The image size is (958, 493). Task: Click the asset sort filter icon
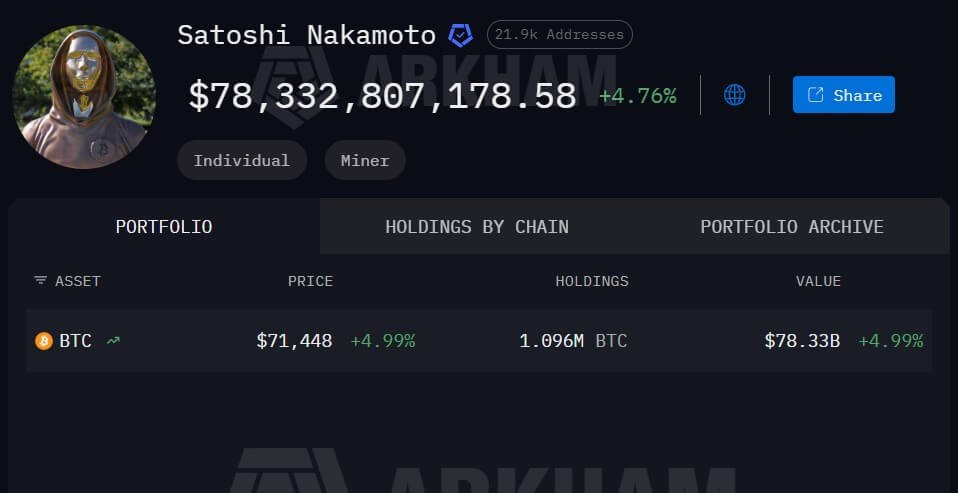40,281
